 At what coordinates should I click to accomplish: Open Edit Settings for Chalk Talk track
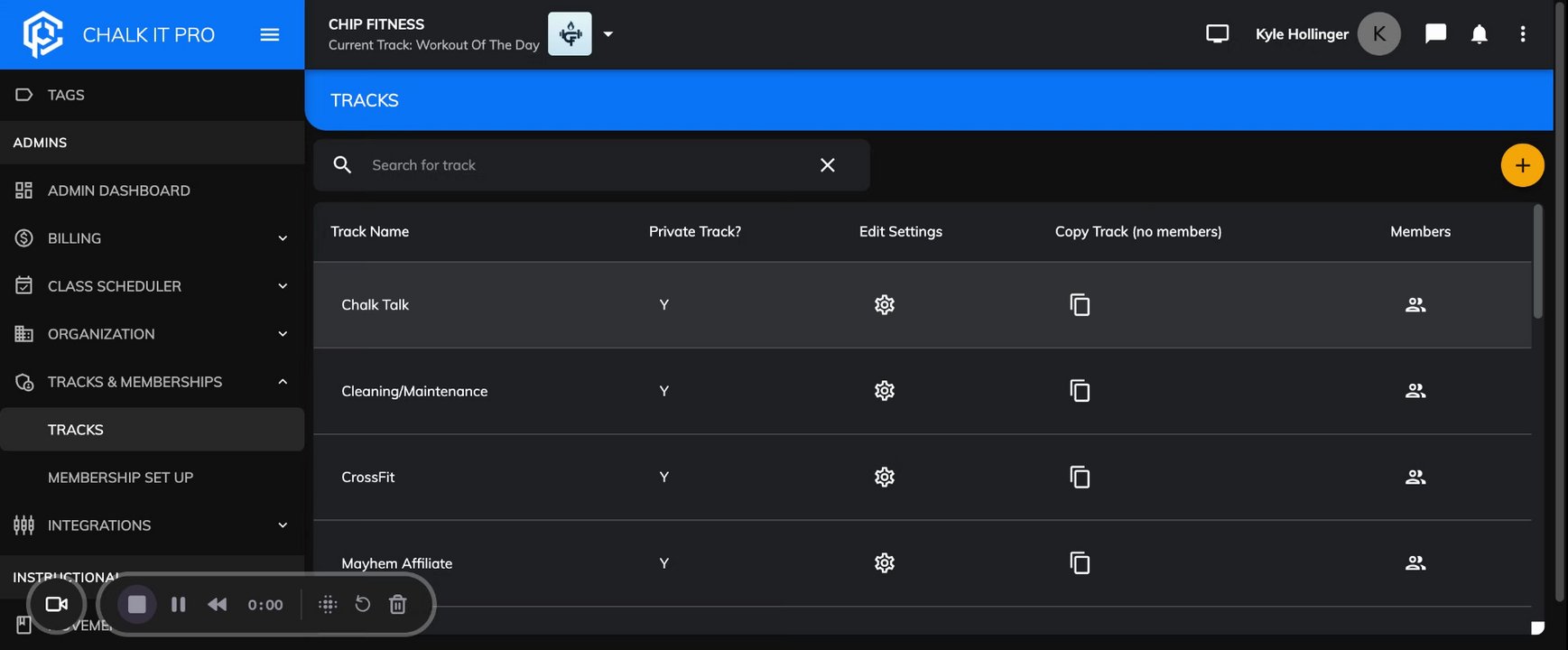884,305
